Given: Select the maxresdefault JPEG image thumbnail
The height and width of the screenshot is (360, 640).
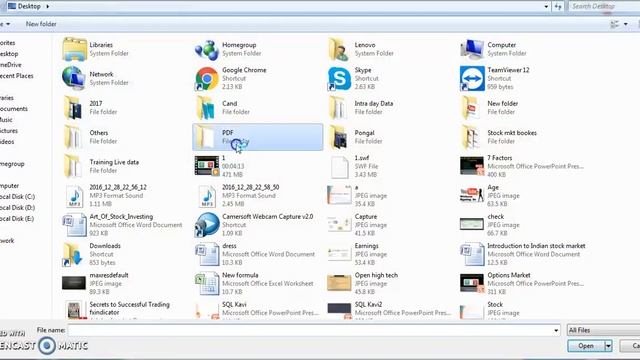Looking at the screenshot, I should pos(74,283).
